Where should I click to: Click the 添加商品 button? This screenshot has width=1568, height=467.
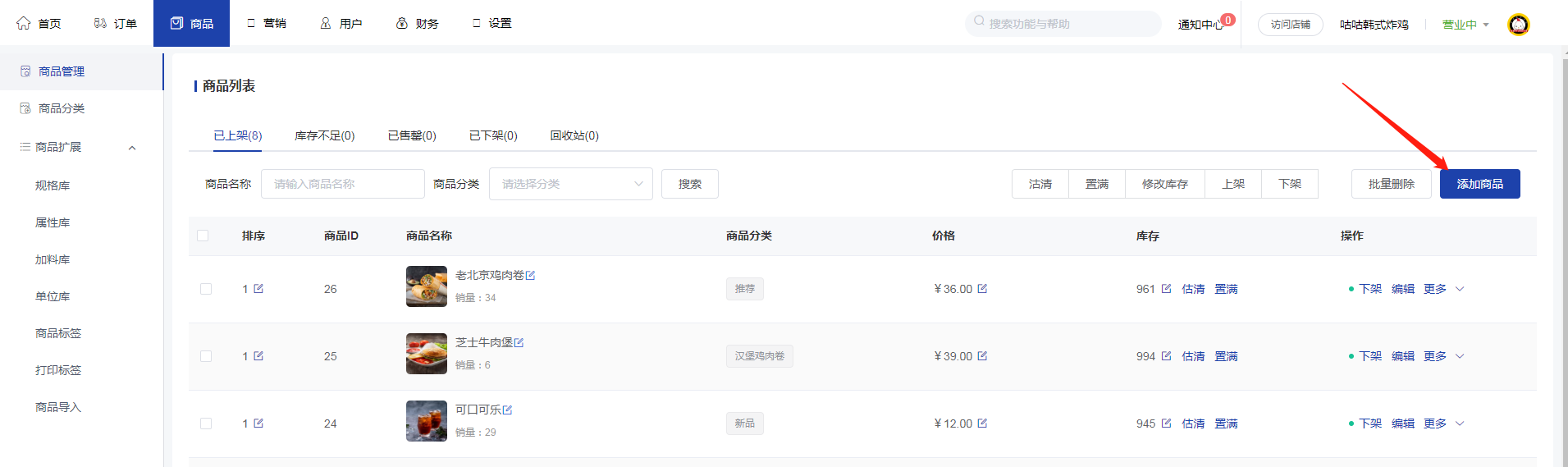click(x=1480, y=184)
